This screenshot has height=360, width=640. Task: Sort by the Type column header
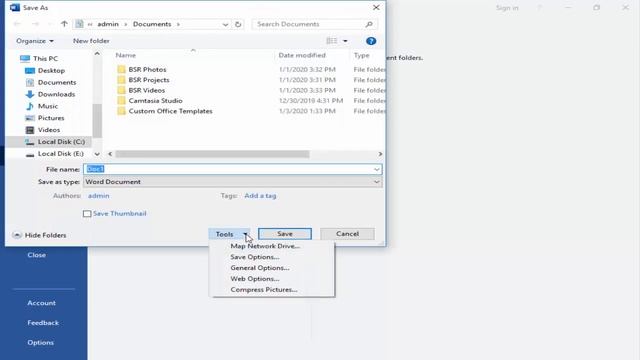(362, 55)
